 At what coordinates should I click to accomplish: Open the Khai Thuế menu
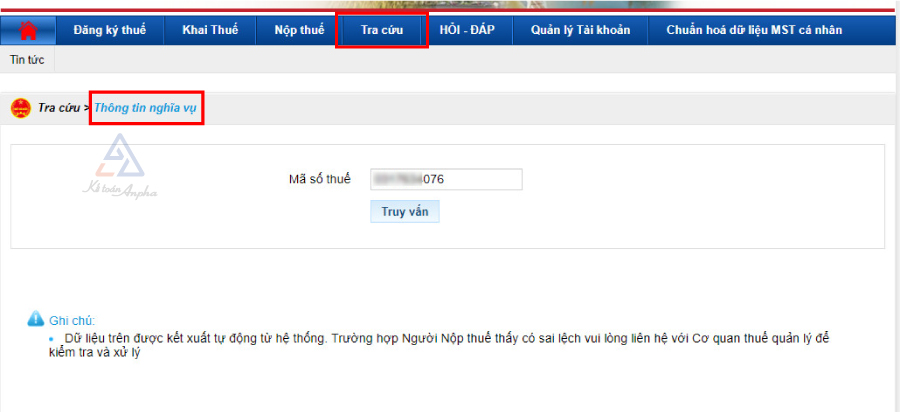tap(210, 30)
